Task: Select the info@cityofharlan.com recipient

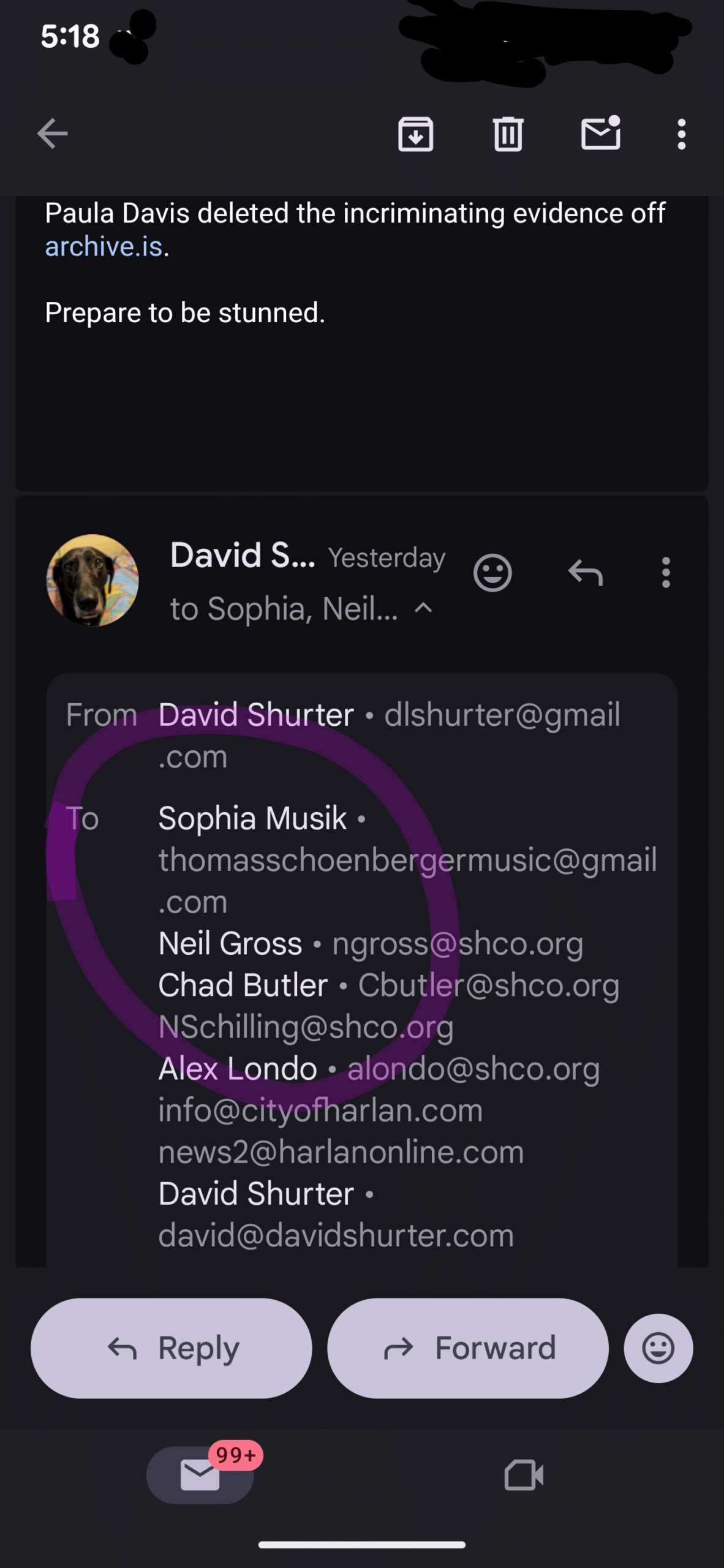Action: click(320, 1110)
